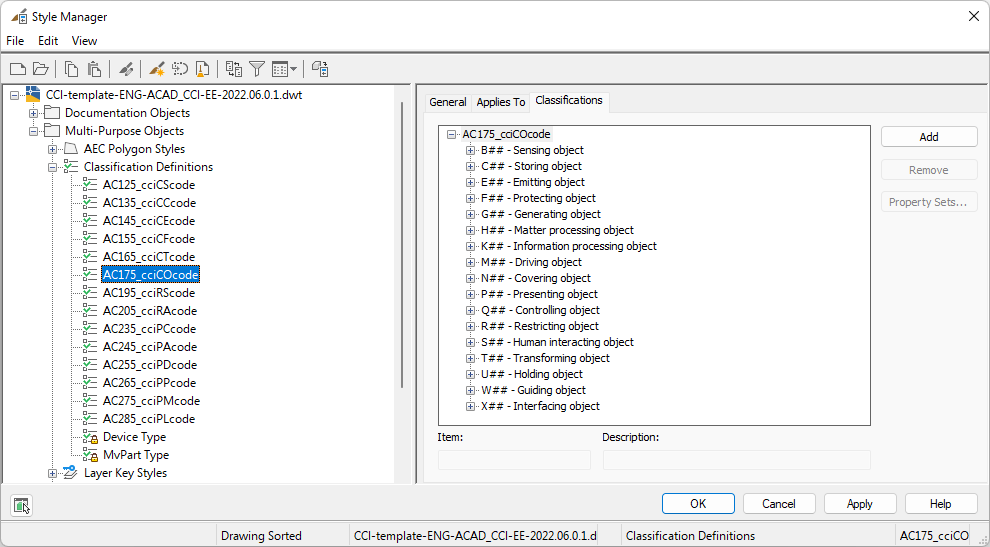990x547 pixels.
Task: Collapse the AC175_cciCOcode classification root
Action: pyautogui.click(x=451, y=135)
